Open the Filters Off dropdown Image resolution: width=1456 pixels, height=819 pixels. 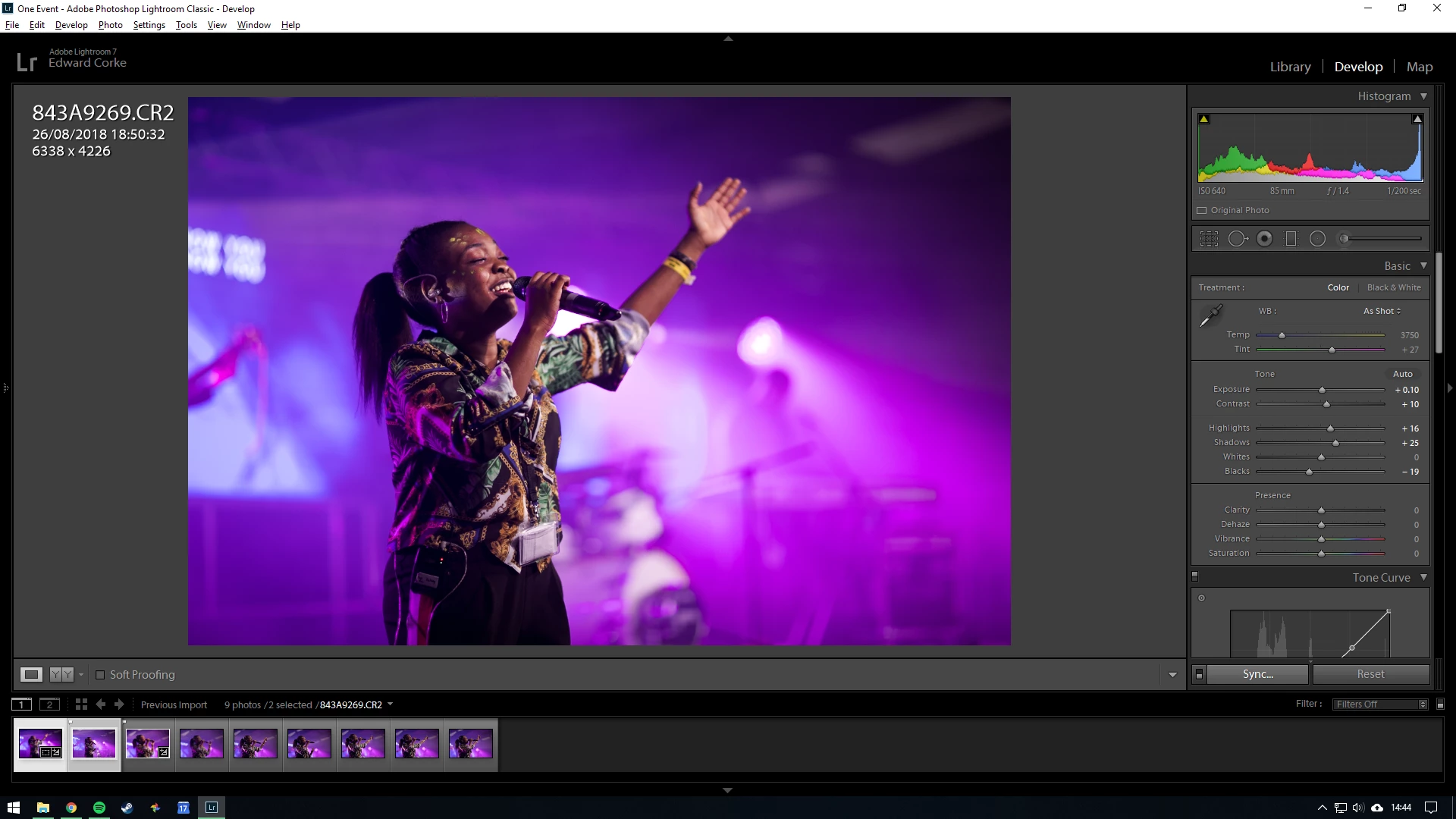1380,704
